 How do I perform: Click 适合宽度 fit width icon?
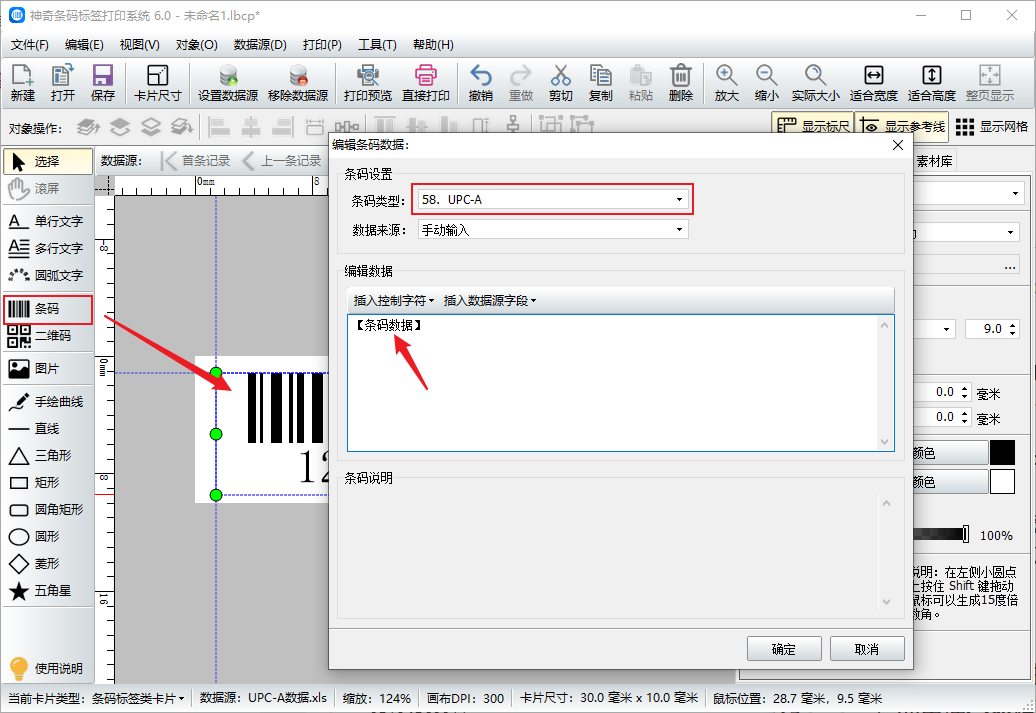(873, 83)
